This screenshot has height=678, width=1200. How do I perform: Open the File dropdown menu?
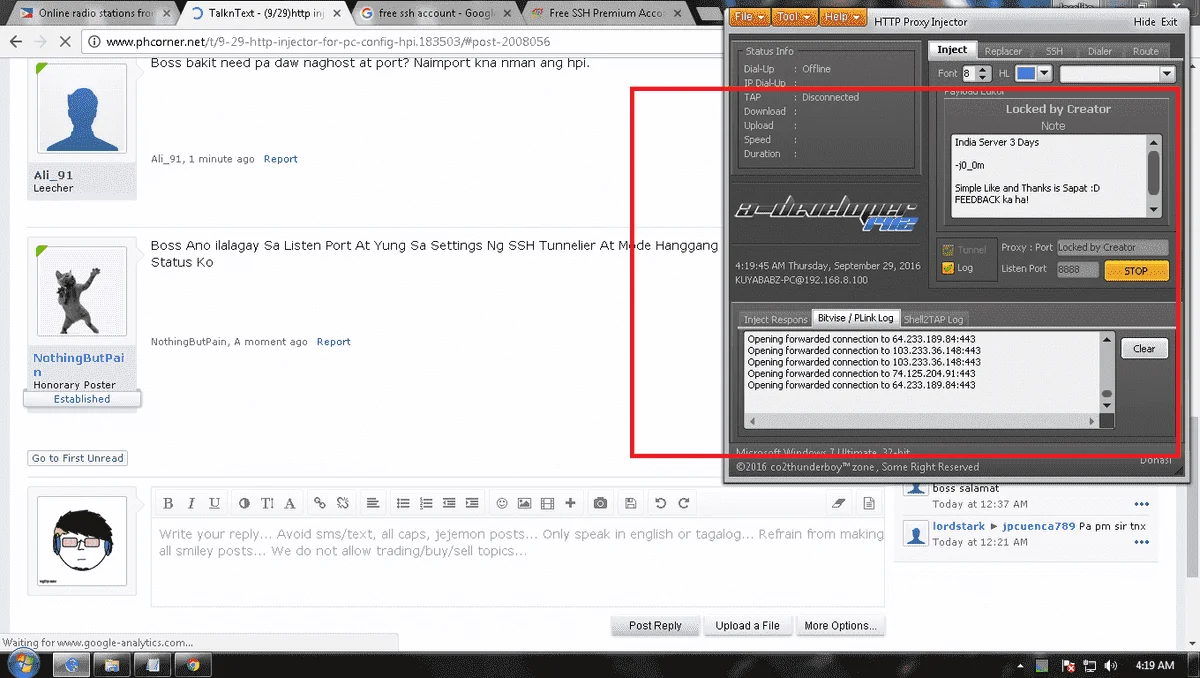click(750, 17)
